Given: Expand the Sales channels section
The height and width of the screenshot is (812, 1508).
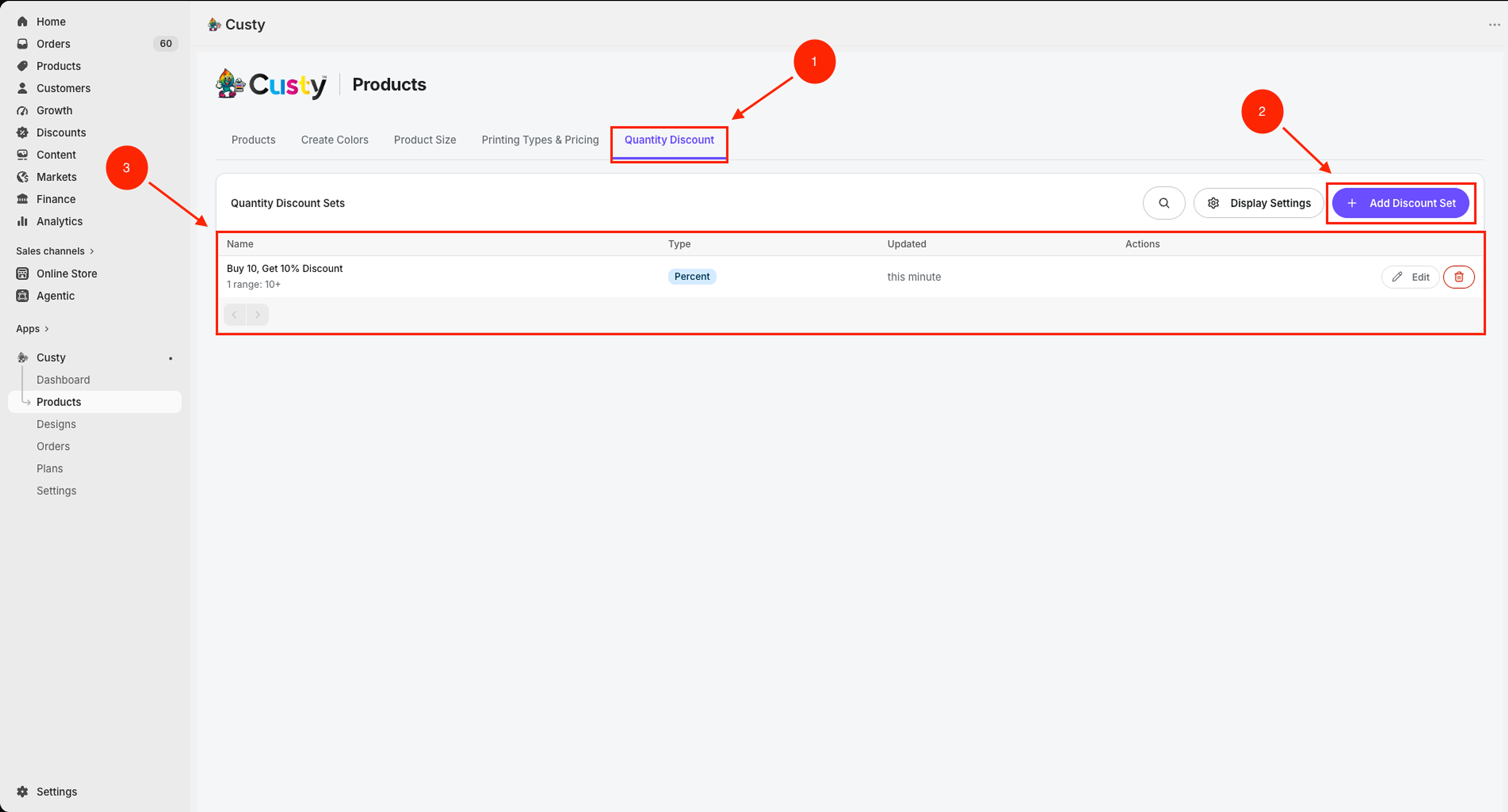Looking at the screenshot, I should pyautogui.click(x=55, y=251).
